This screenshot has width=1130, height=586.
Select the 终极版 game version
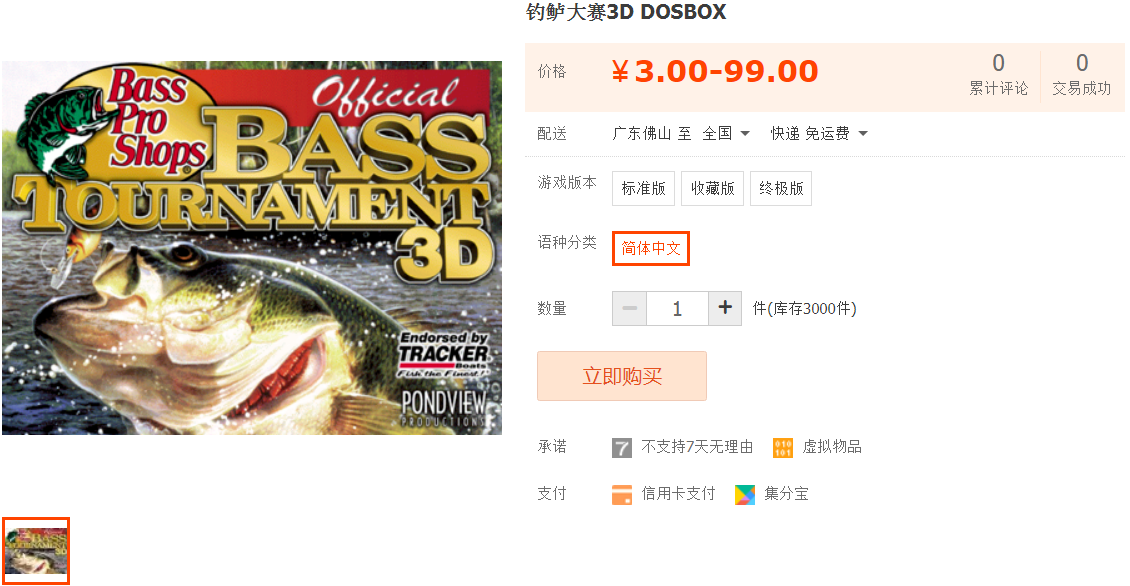pos(780,188)
